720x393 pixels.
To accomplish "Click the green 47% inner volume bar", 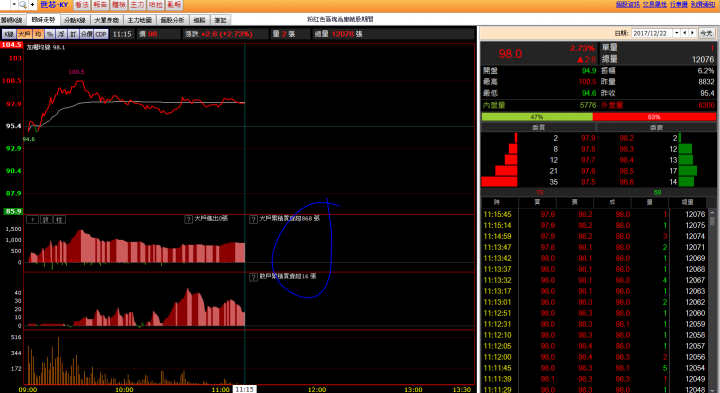I will [x=537, y=117].
